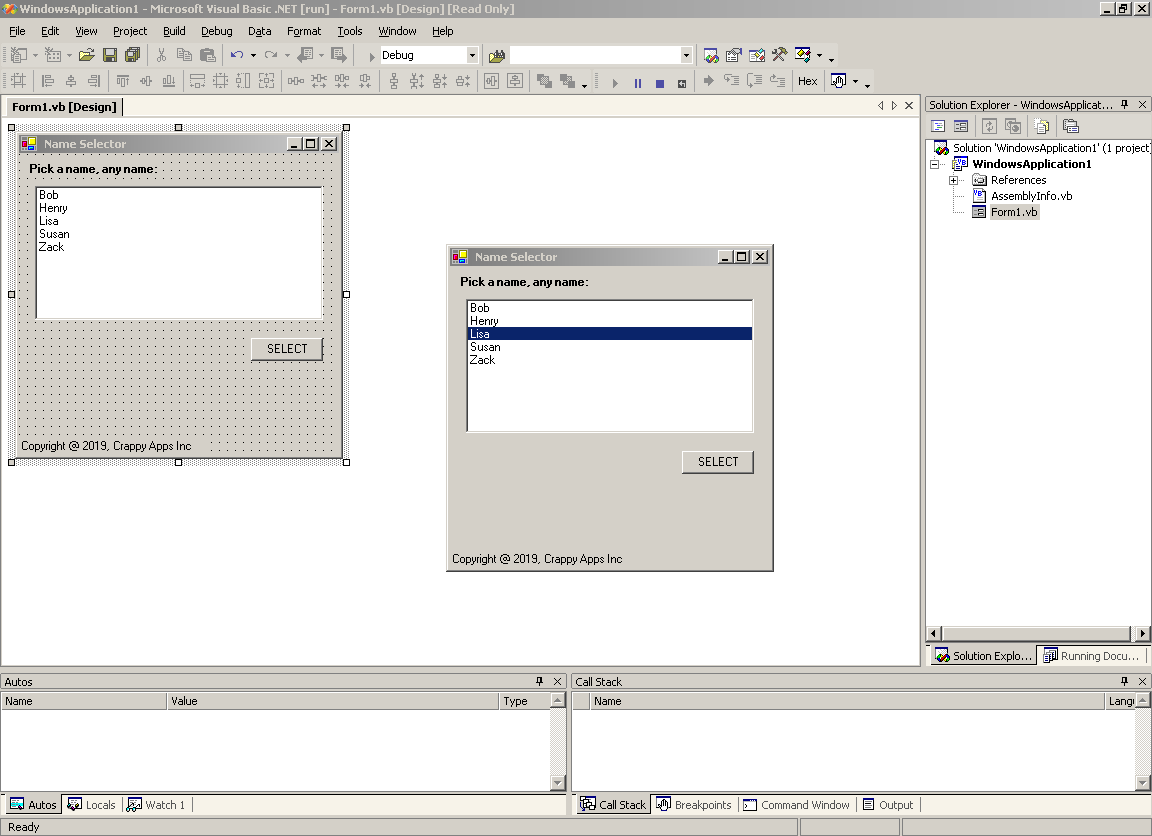Screen dimensions: 1152x836
Task: Open the Toolbox hammer-and-wrench icon
Action: (x=780, y=55)
